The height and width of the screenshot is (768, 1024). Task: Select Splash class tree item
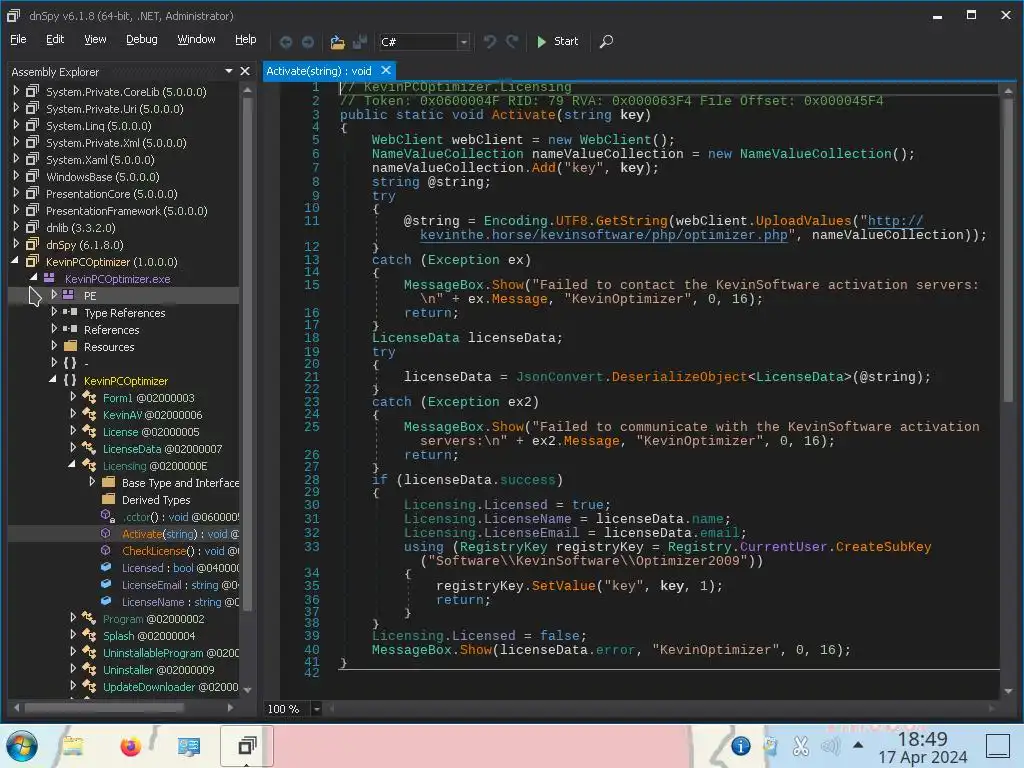[149, 635]
